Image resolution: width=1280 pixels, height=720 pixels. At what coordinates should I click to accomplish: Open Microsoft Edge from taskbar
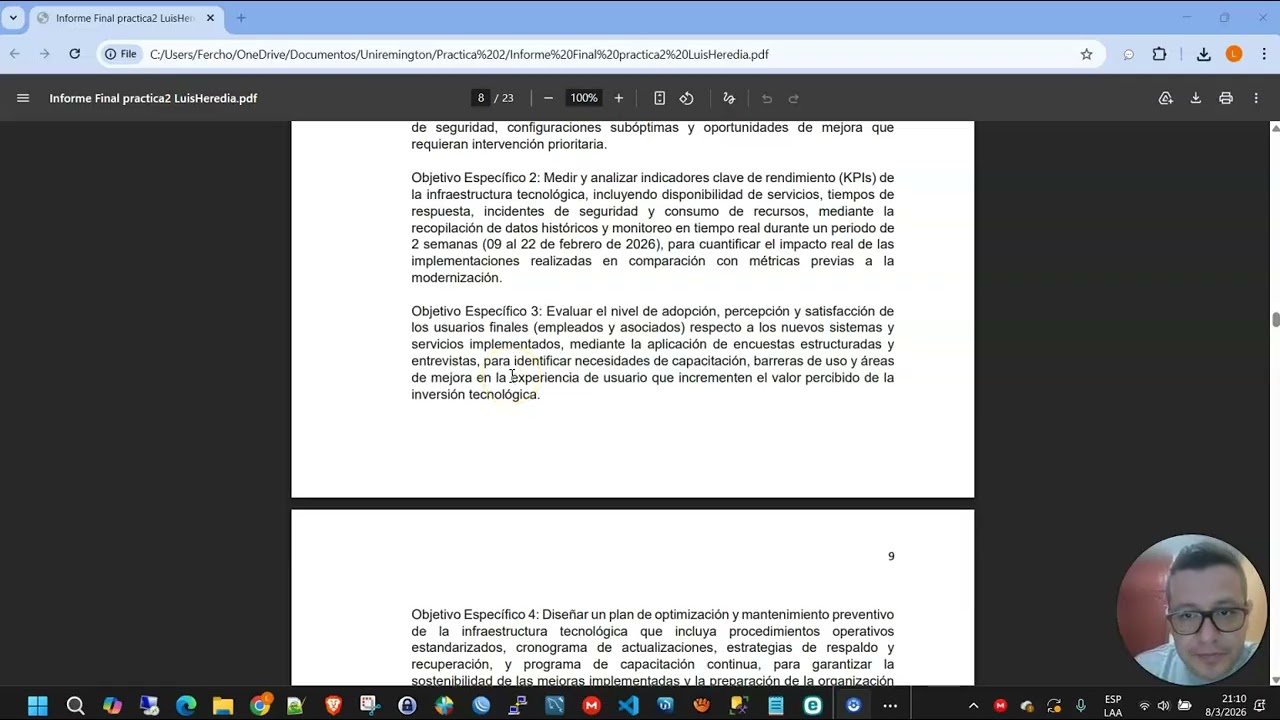(186, 706)
